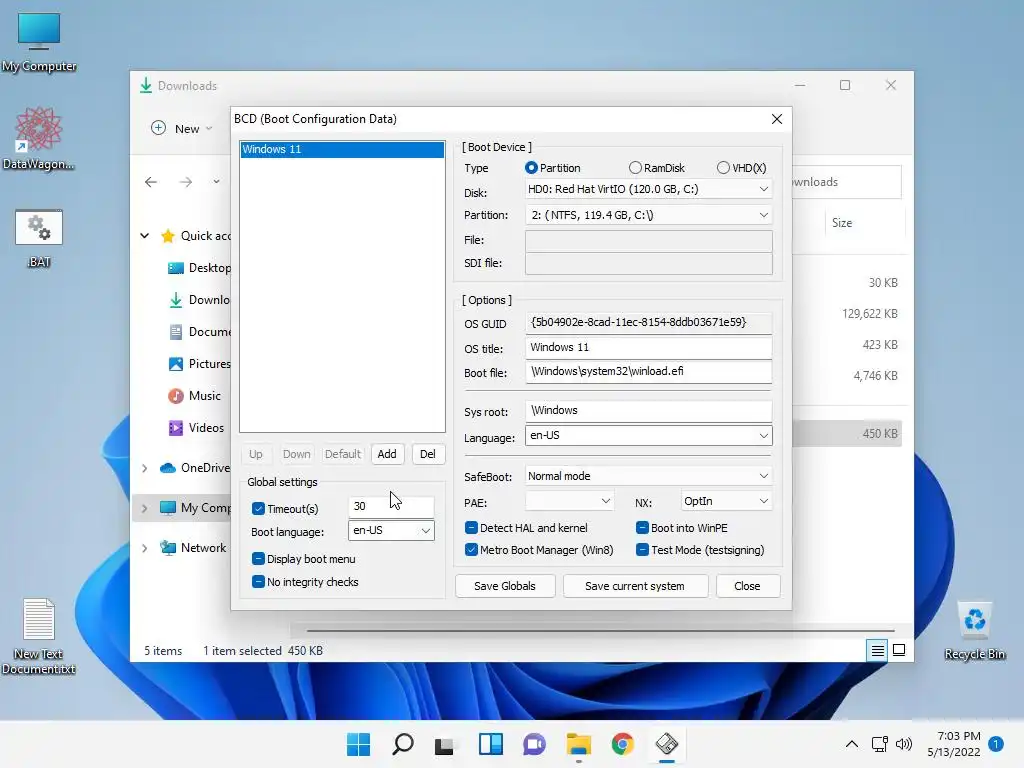Collapse Quick access in Downloads sidebar
The width and height of the screenshot is (1024, 768).
pos(145,236)
